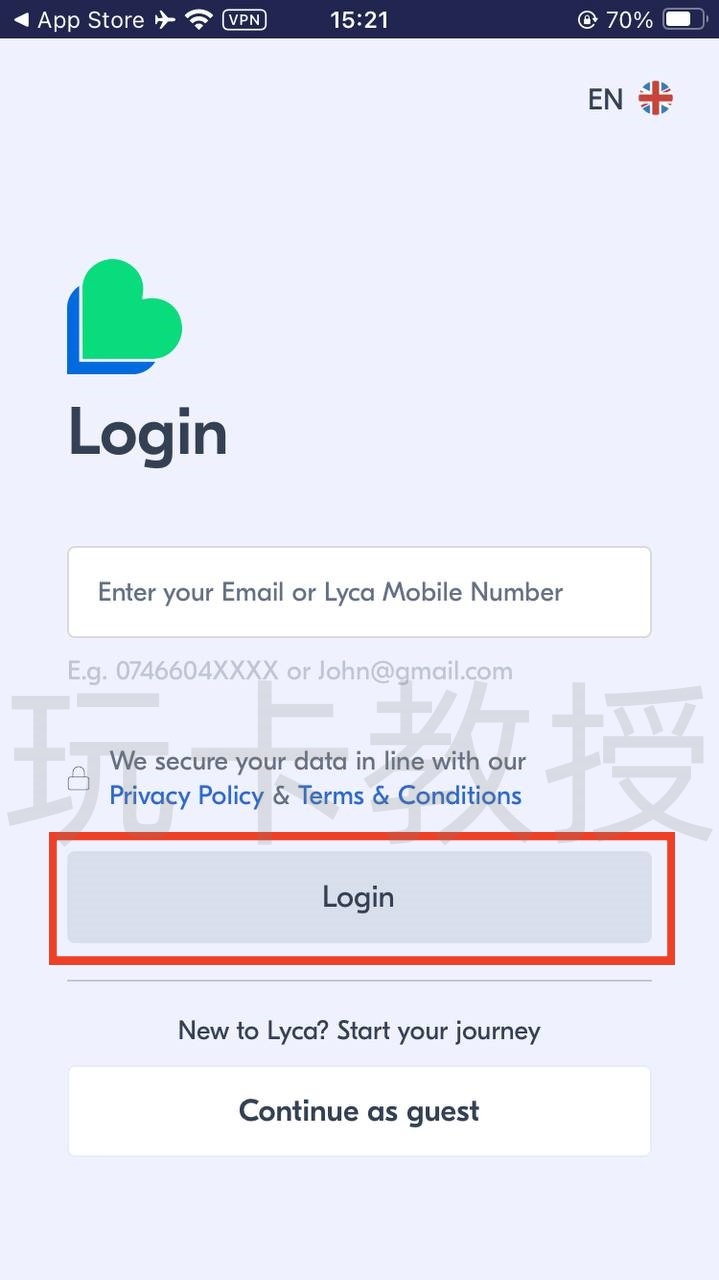
Task: Tap the battery icon in status bar
Action: (685, 19)
